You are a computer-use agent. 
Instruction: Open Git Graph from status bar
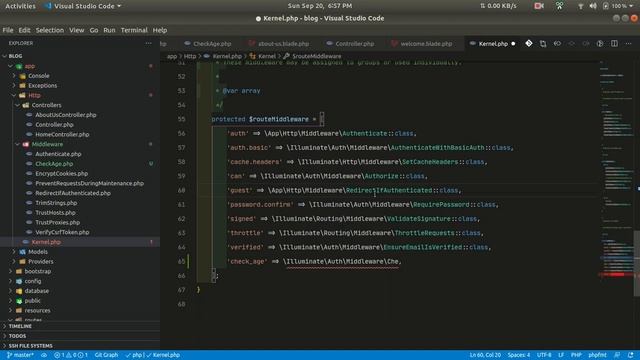tap(106, 355)
